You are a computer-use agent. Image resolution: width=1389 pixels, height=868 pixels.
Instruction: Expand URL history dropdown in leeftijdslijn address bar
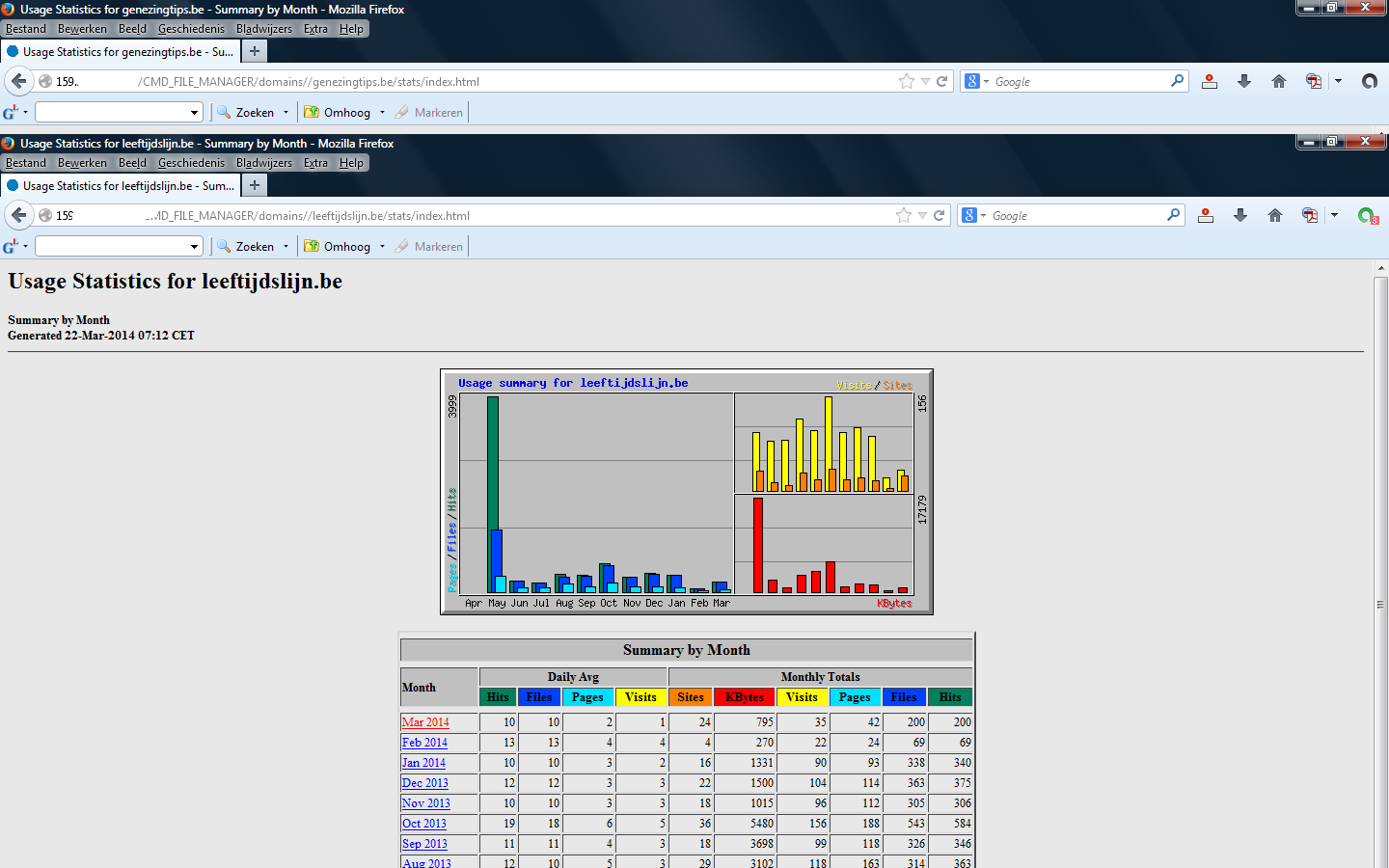click(922, 216)
